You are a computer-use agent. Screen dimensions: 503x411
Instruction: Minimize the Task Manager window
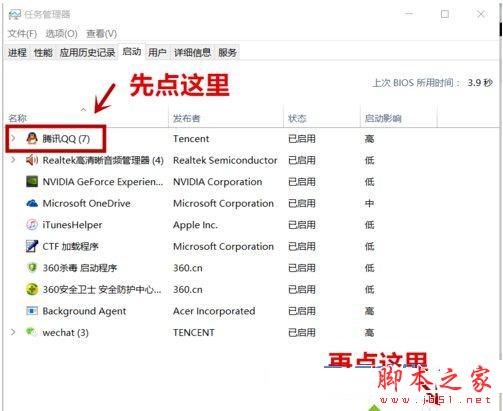(409, 14)
